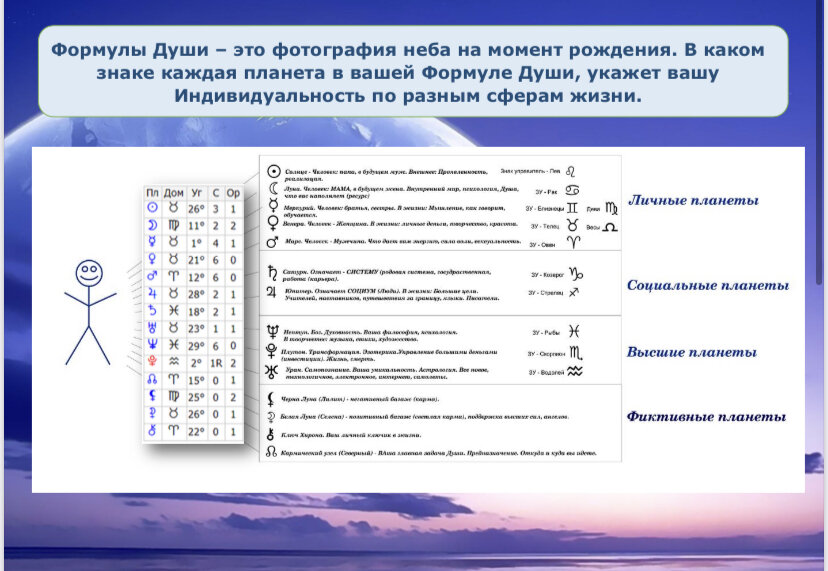Select the Uranus symbol in the legend panel
The height and width of the screenshot is (571, 828).
[x=271, y=371]
